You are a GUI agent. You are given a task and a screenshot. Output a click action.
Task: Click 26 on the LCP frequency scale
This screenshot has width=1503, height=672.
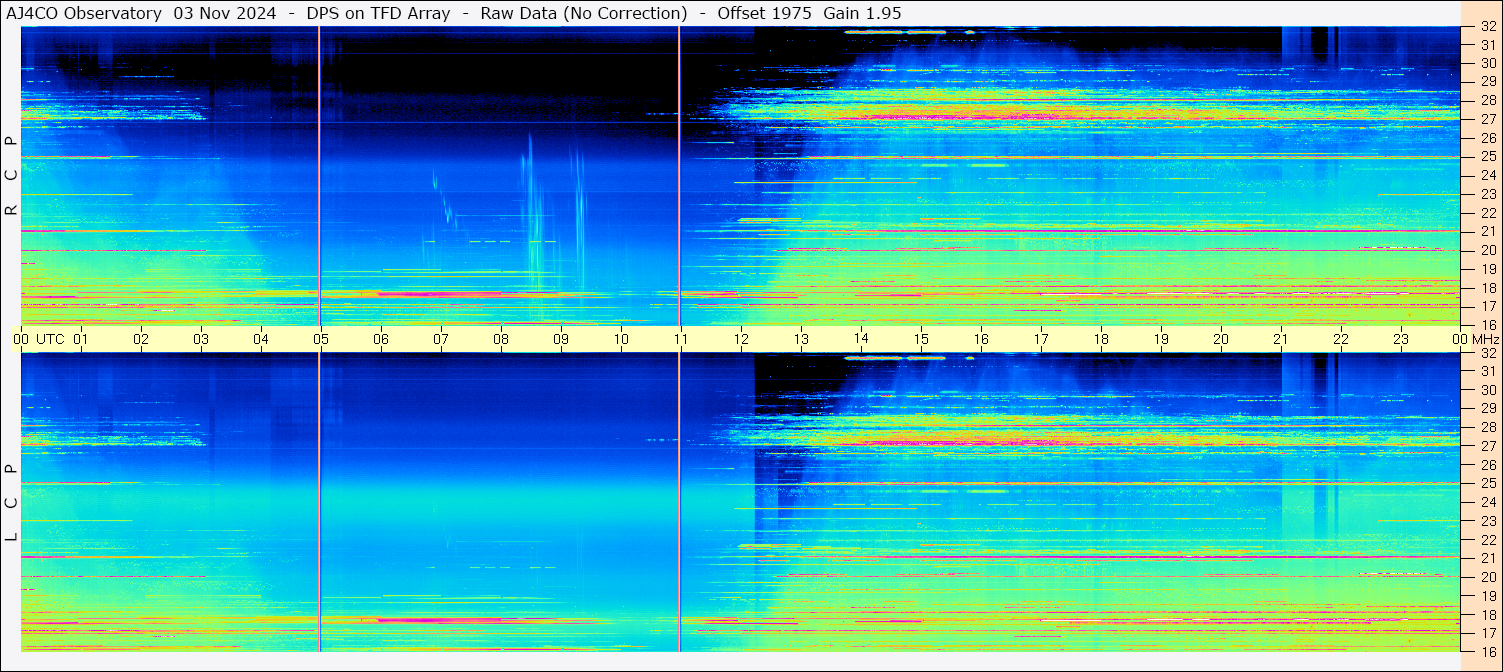1488,465
